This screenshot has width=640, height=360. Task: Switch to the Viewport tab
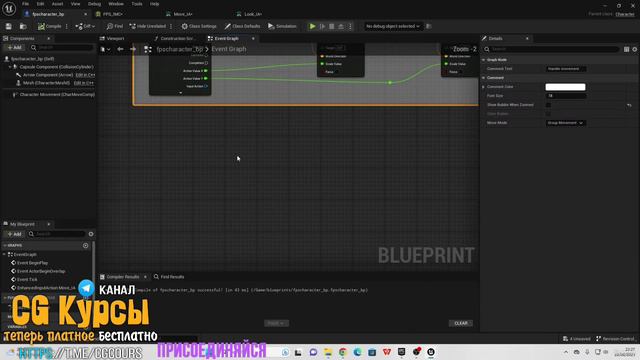115,38
